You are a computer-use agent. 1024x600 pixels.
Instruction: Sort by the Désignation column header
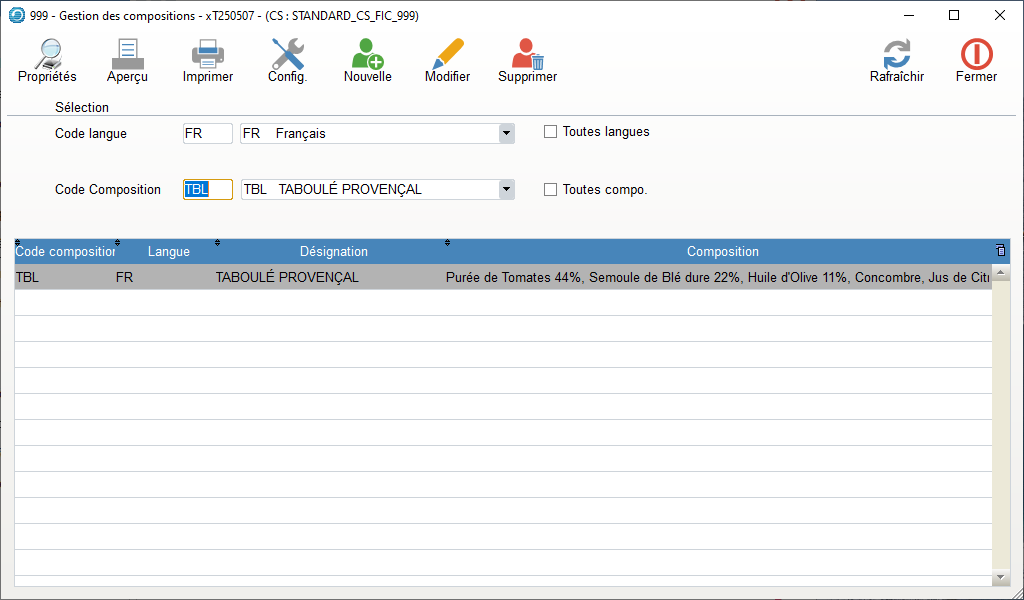click(x=333, y=252)
